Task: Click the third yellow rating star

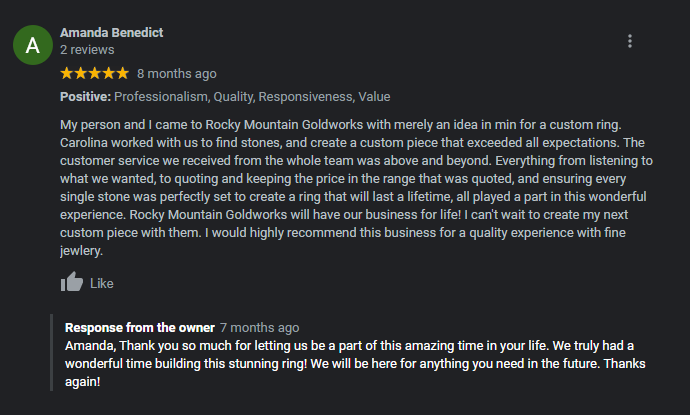Action: pos(95,73)
